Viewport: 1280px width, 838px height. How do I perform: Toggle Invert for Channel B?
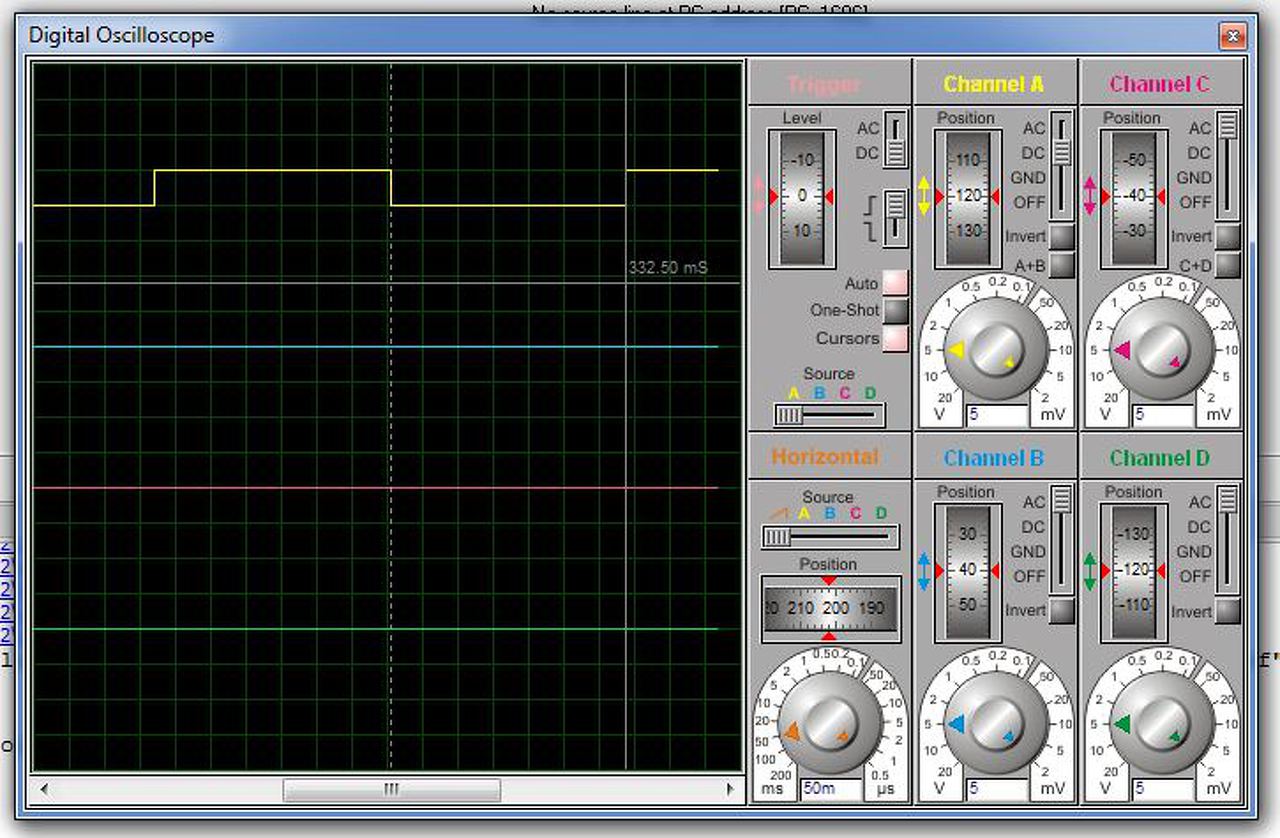(x=1061, y=611)
